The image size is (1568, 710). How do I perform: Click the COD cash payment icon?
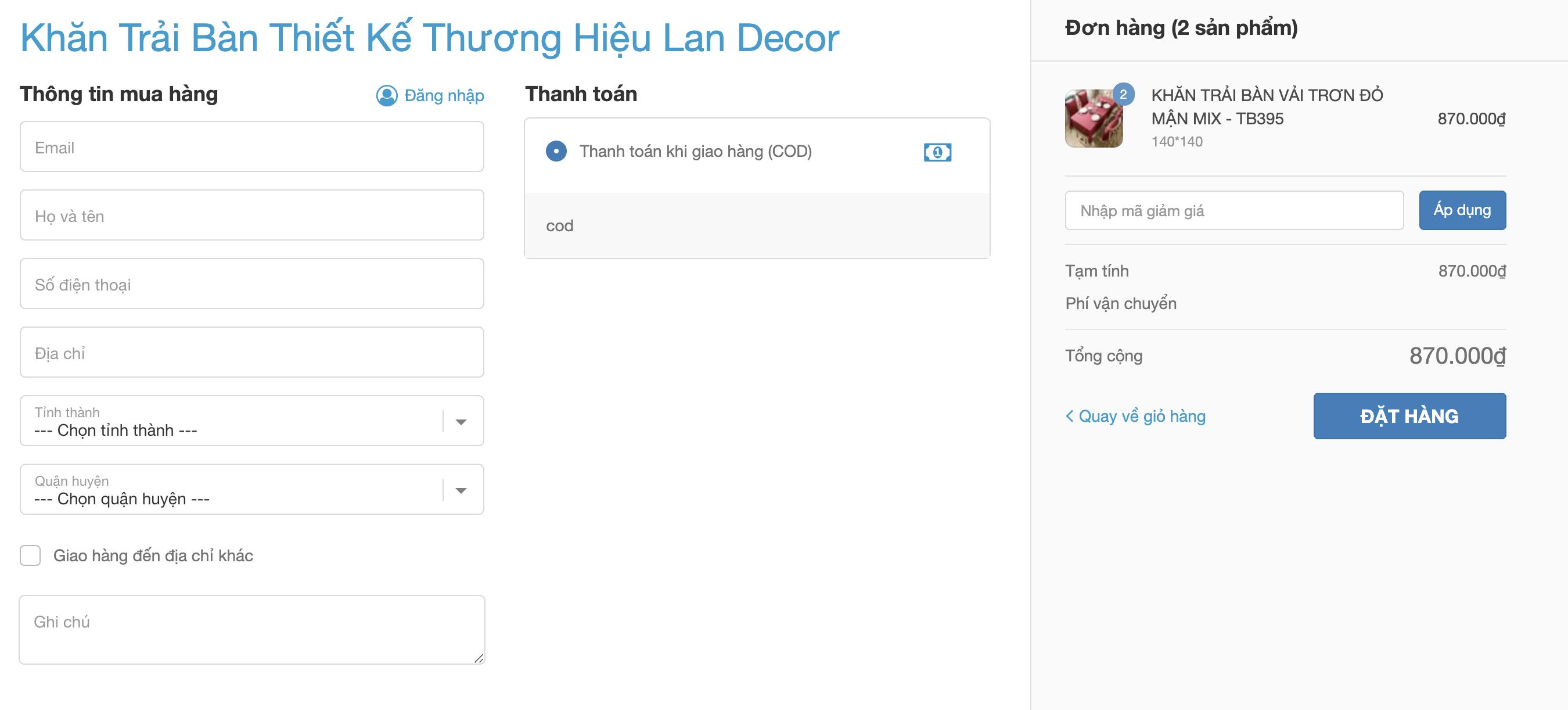click(x=937, y=152)
